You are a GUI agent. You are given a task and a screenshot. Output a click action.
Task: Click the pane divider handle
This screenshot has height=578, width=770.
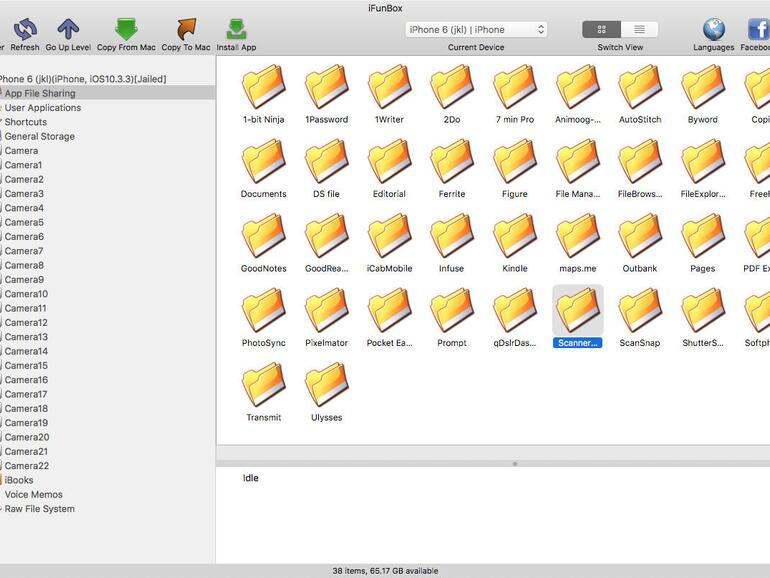tap(515, 464)
